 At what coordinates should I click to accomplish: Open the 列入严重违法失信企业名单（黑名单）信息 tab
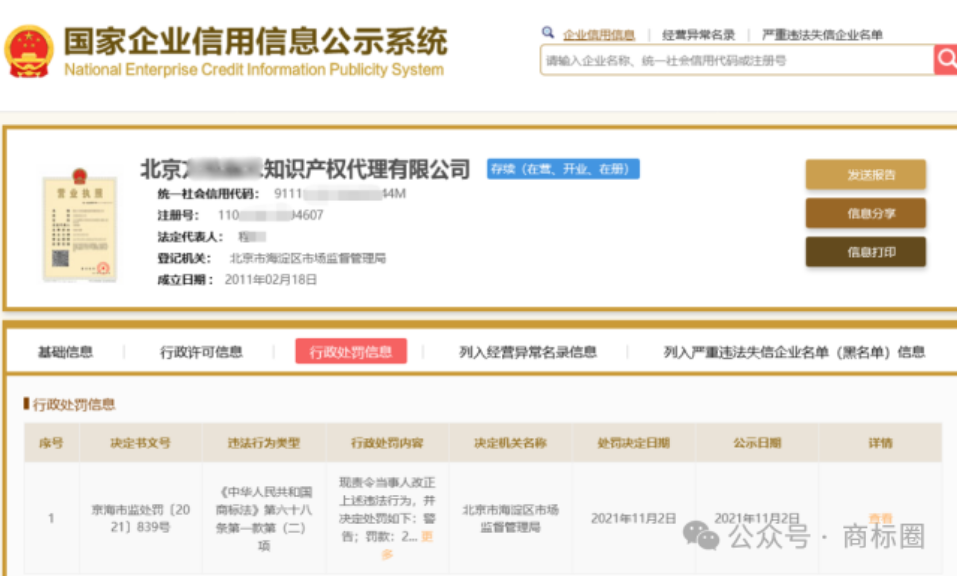[794, 352]
